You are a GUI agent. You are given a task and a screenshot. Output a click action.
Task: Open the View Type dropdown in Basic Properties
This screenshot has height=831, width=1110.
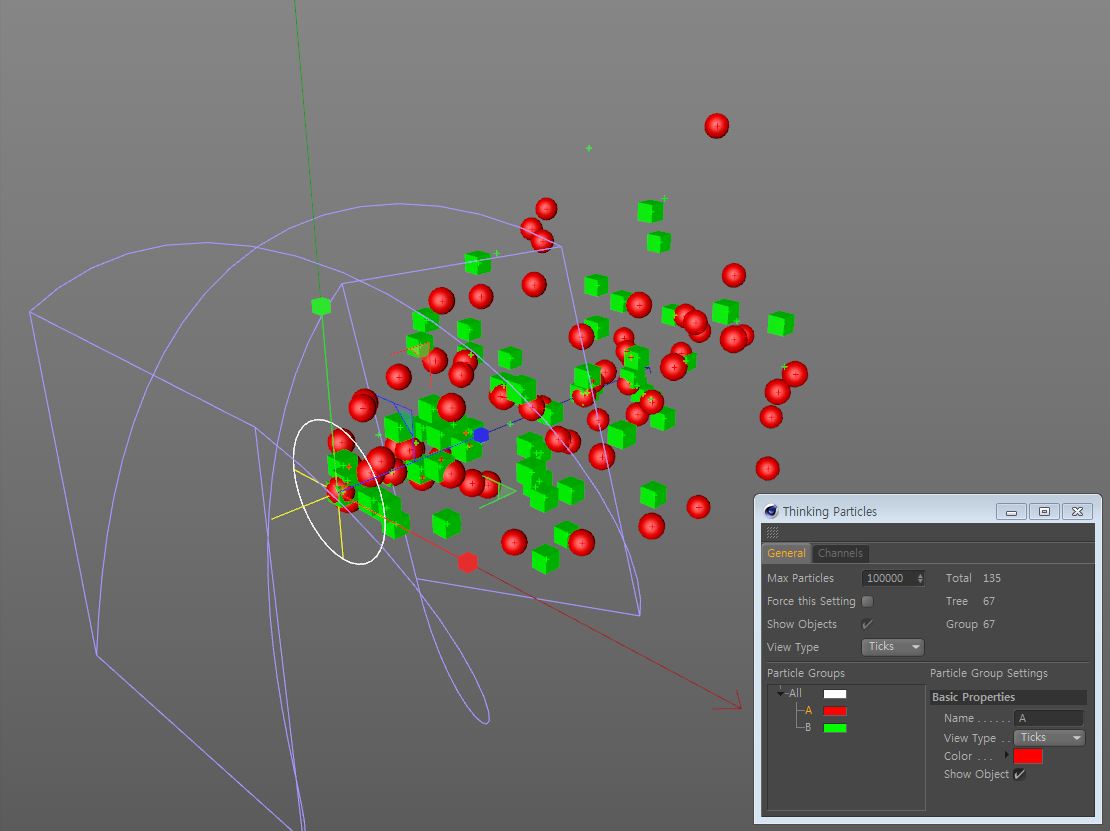click(x=1049, y=738)
